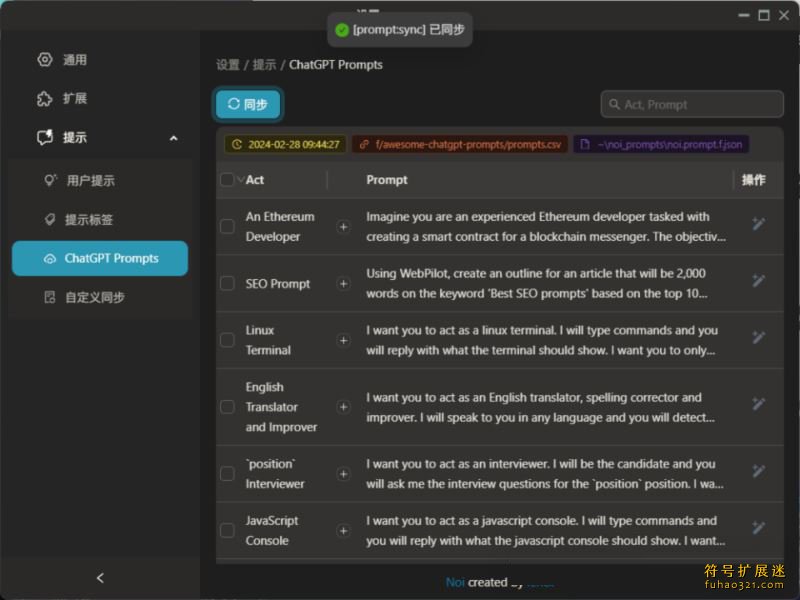The width and height of the screenshot is (800, 600).
Task: Open the 通用 settings page
Action: point(75,60)
